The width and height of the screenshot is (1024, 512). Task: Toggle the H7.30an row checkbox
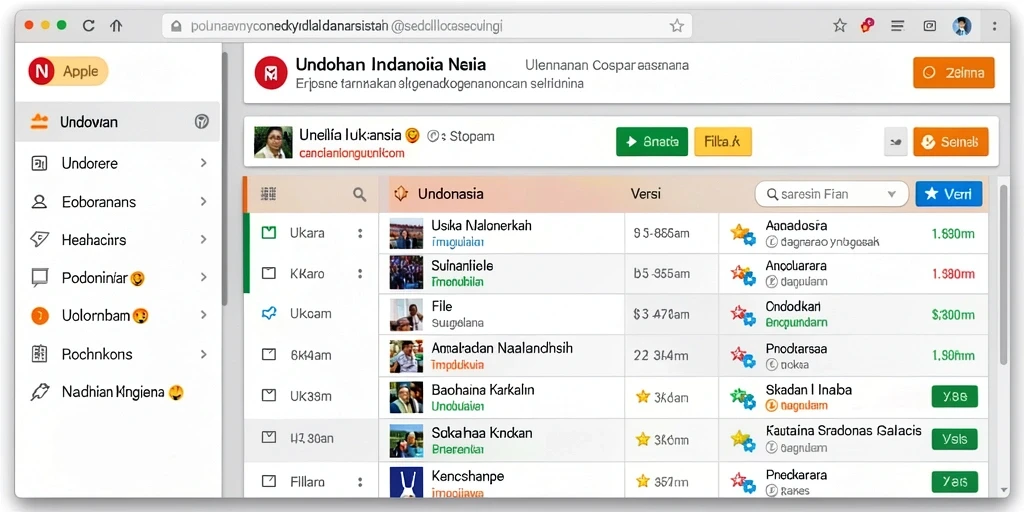(268, 437)
